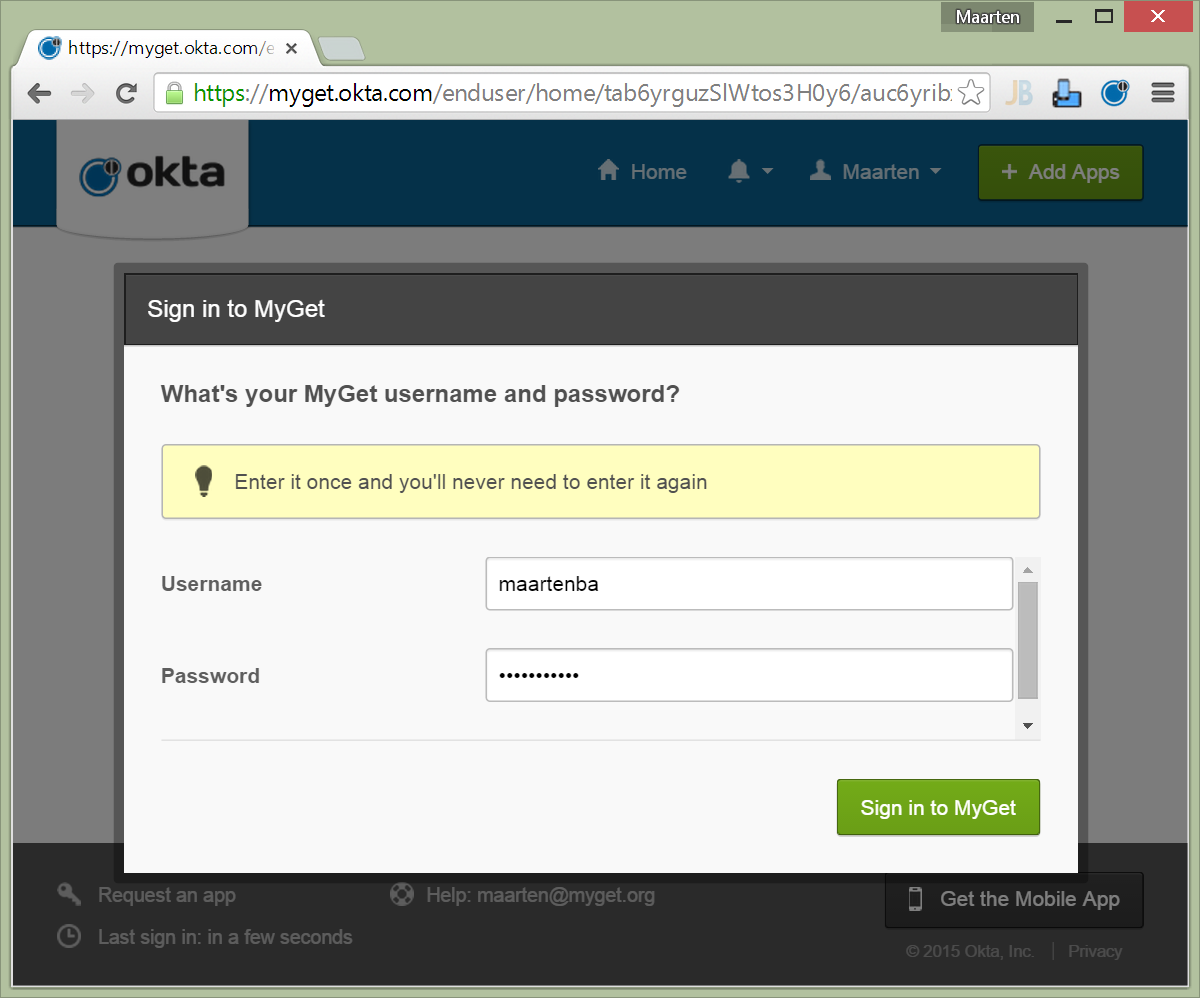Click the Sign in to MyGet button
The height and width of the screenshot is (998, 1200).
[x=938, y=808]
